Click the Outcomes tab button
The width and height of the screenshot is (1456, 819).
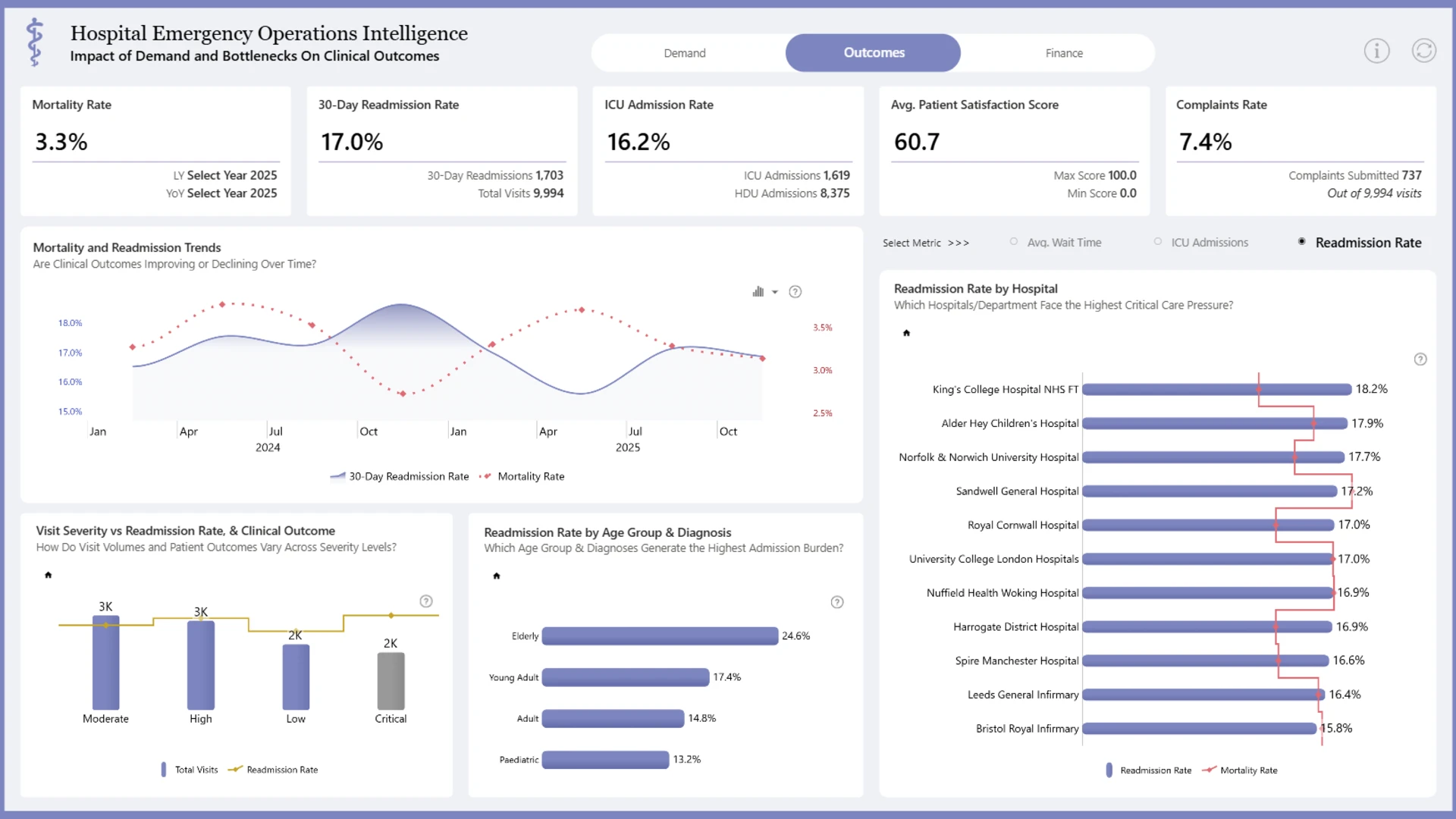[x=874, y=53]
